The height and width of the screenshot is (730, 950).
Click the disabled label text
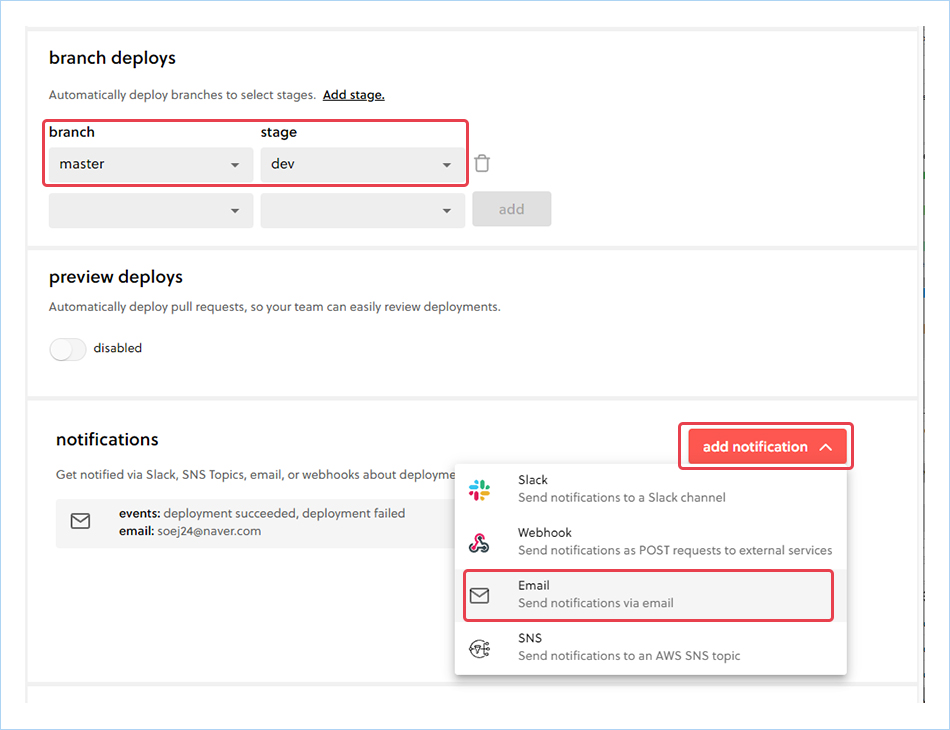[118, 348]
